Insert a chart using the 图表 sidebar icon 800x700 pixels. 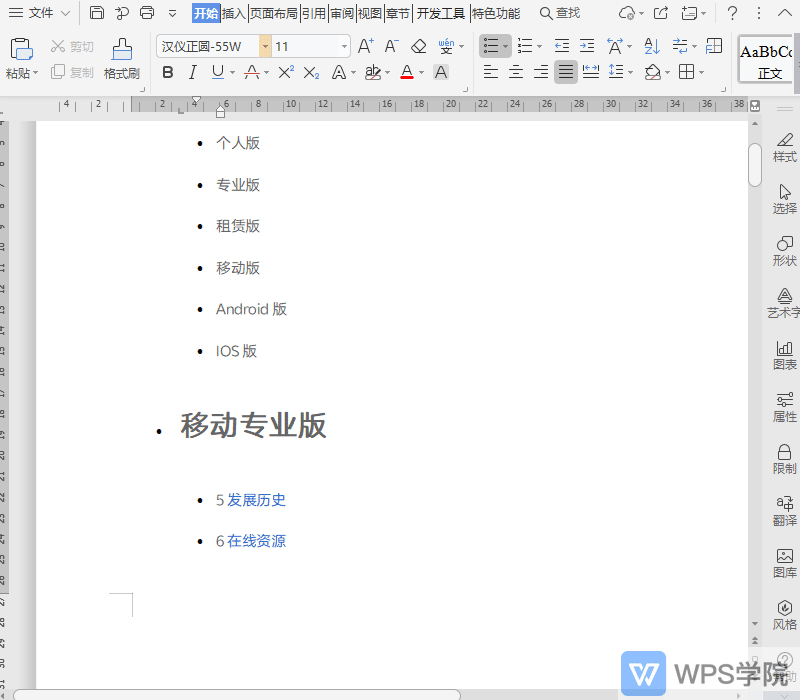click(x=784, y=355)
